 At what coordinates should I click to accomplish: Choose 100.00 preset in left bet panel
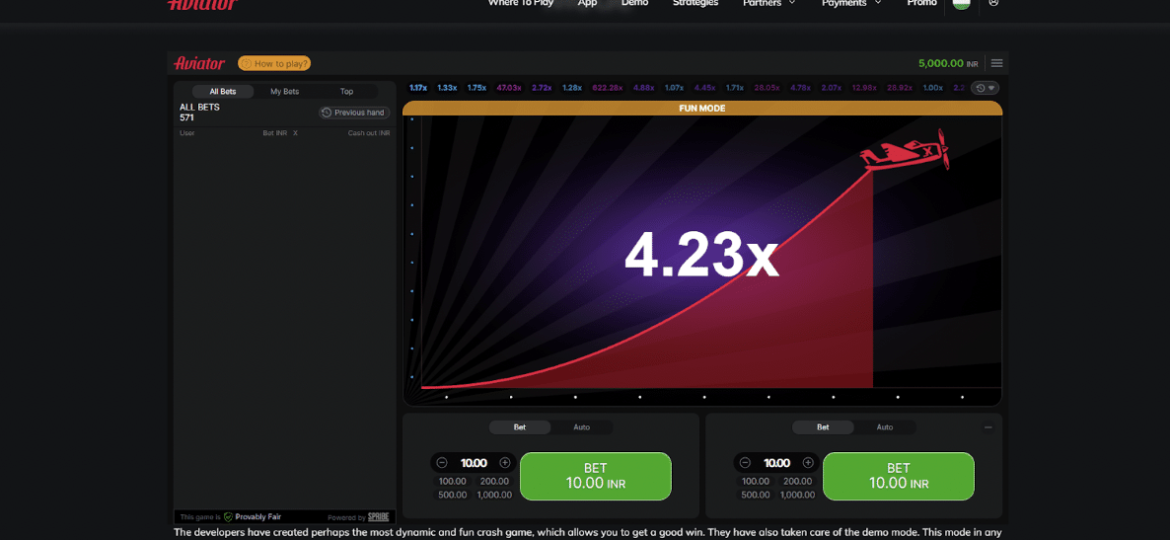(452, 481)
